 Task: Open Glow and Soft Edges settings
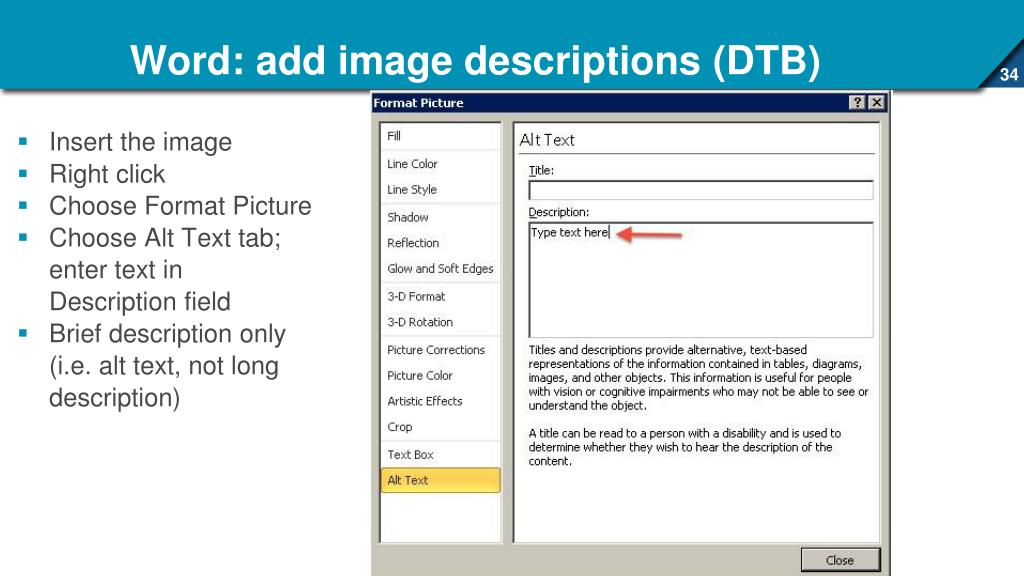pyautogui.click(x=440, y=268)
